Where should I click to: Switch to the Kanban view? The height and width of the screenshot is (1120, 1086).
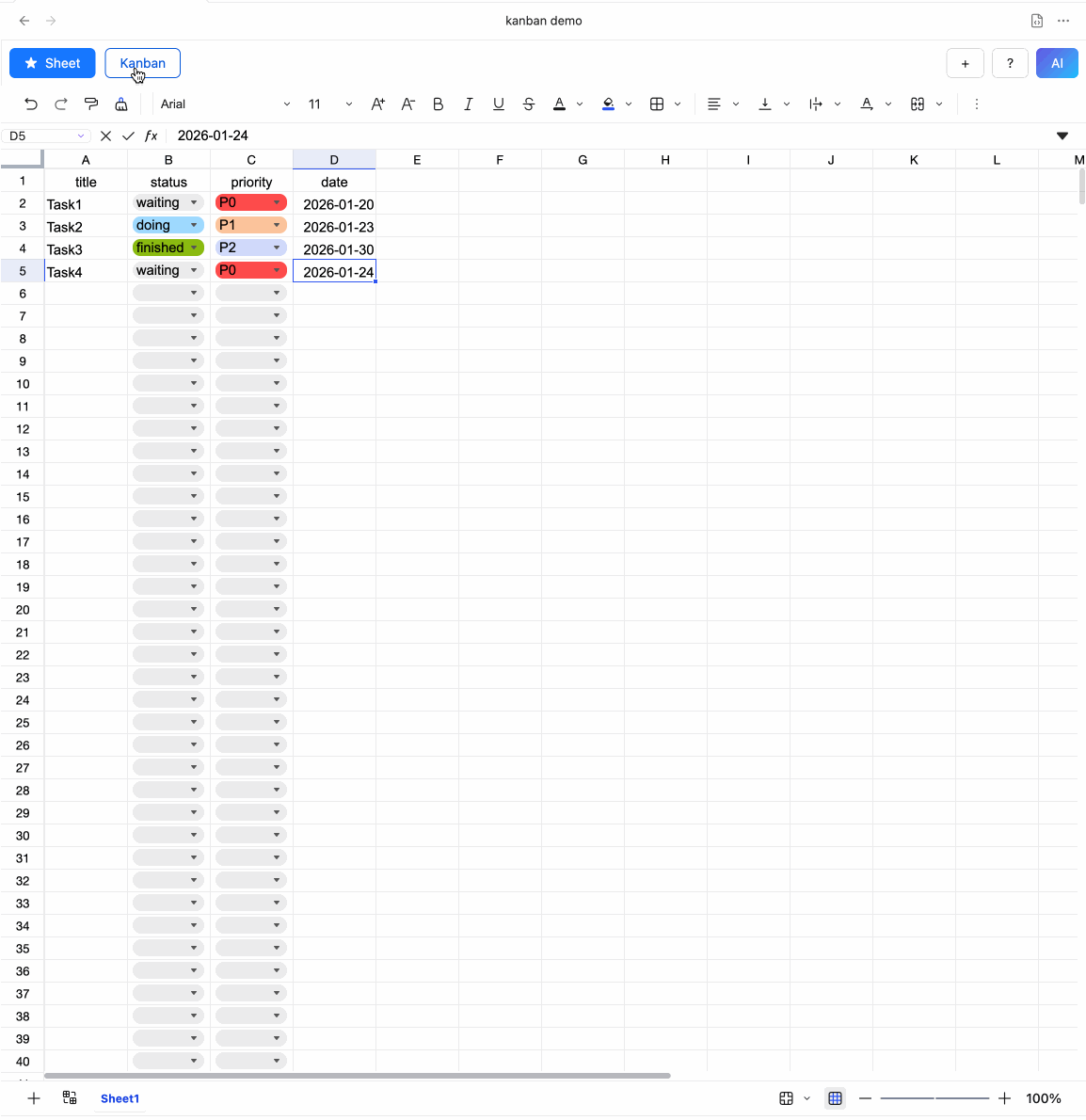(x=142, y=63)
